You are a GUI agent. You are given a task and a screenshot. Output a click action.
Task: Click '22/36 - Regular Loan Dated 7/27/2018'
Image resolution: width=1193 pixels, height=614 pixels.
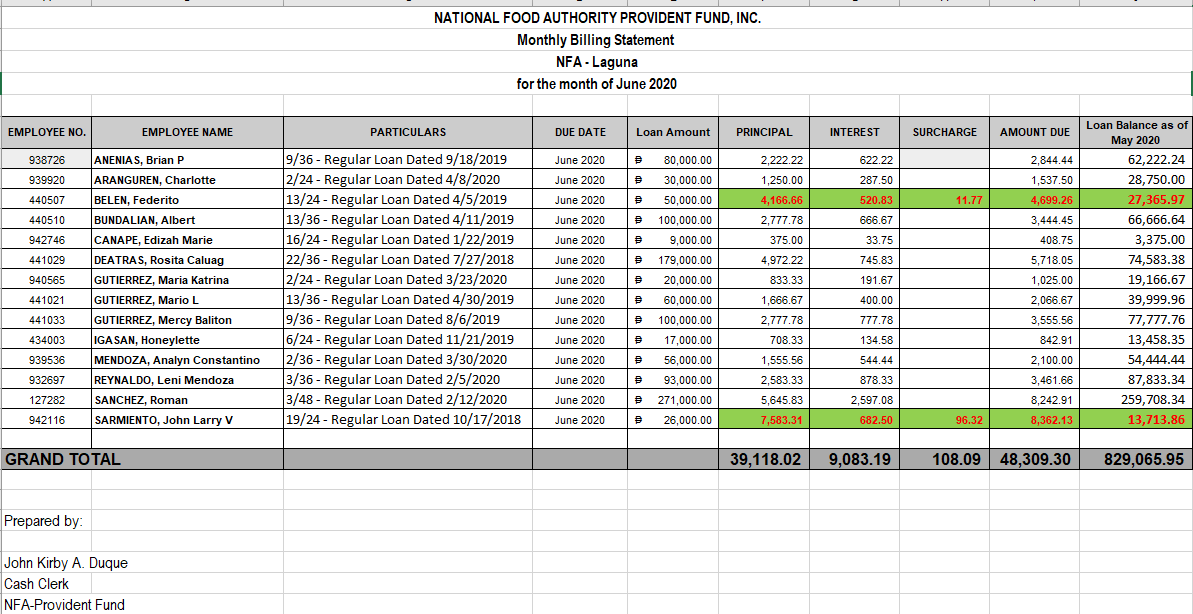point(408,259)
